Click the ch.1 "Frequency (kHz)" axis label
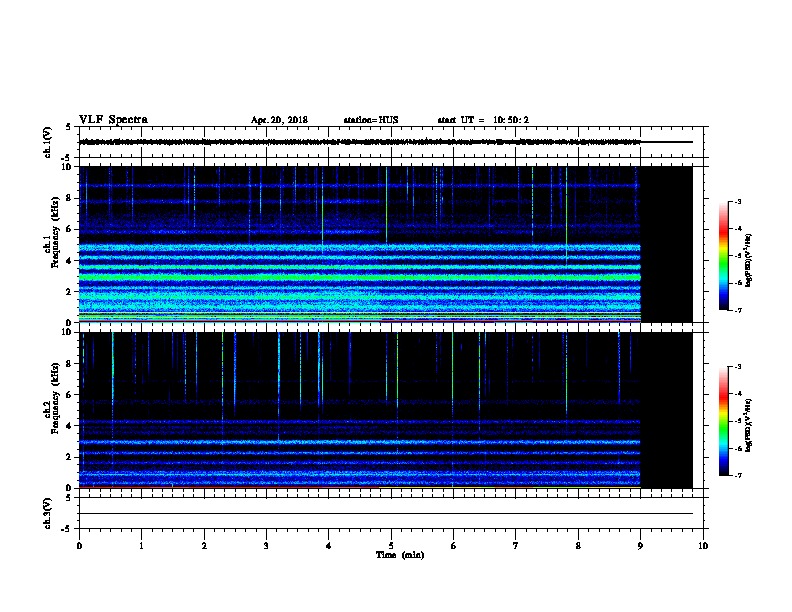The width and height of the screenshot is (792, 612). 55,232
